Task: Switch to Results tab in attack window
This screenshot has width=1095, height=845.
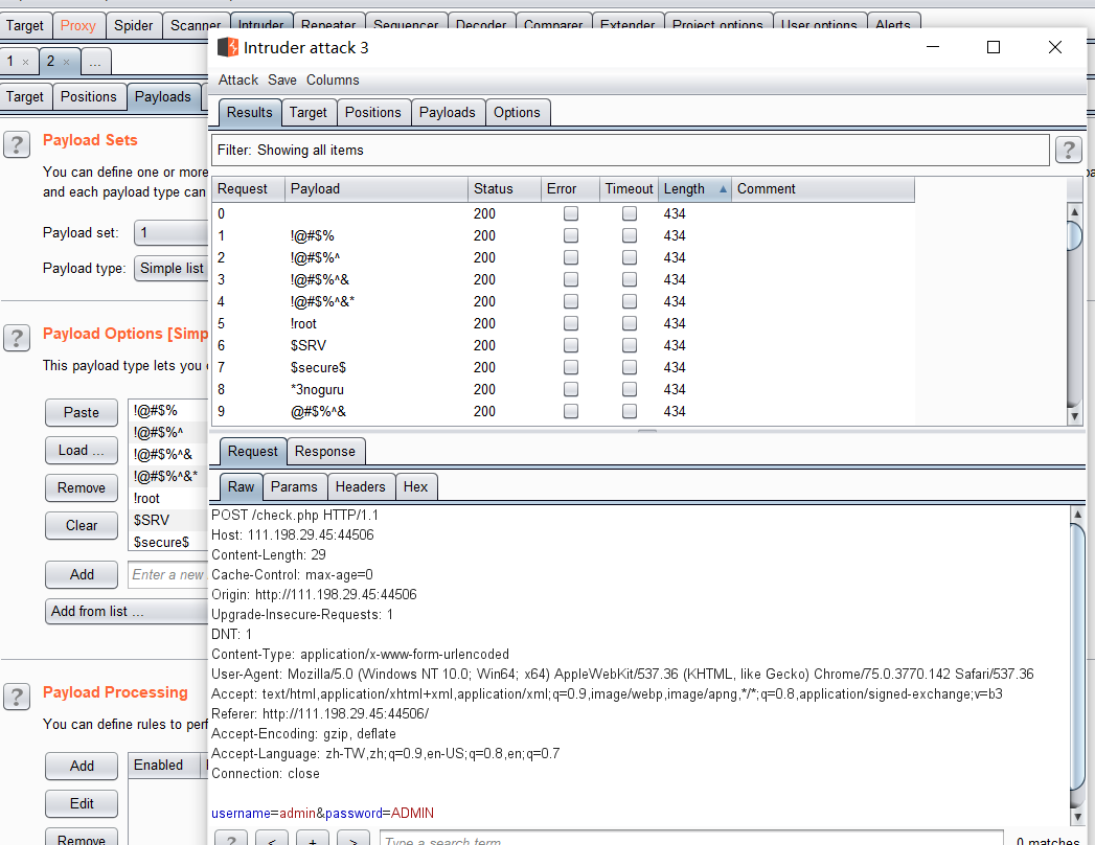Action: coord(249,112)
